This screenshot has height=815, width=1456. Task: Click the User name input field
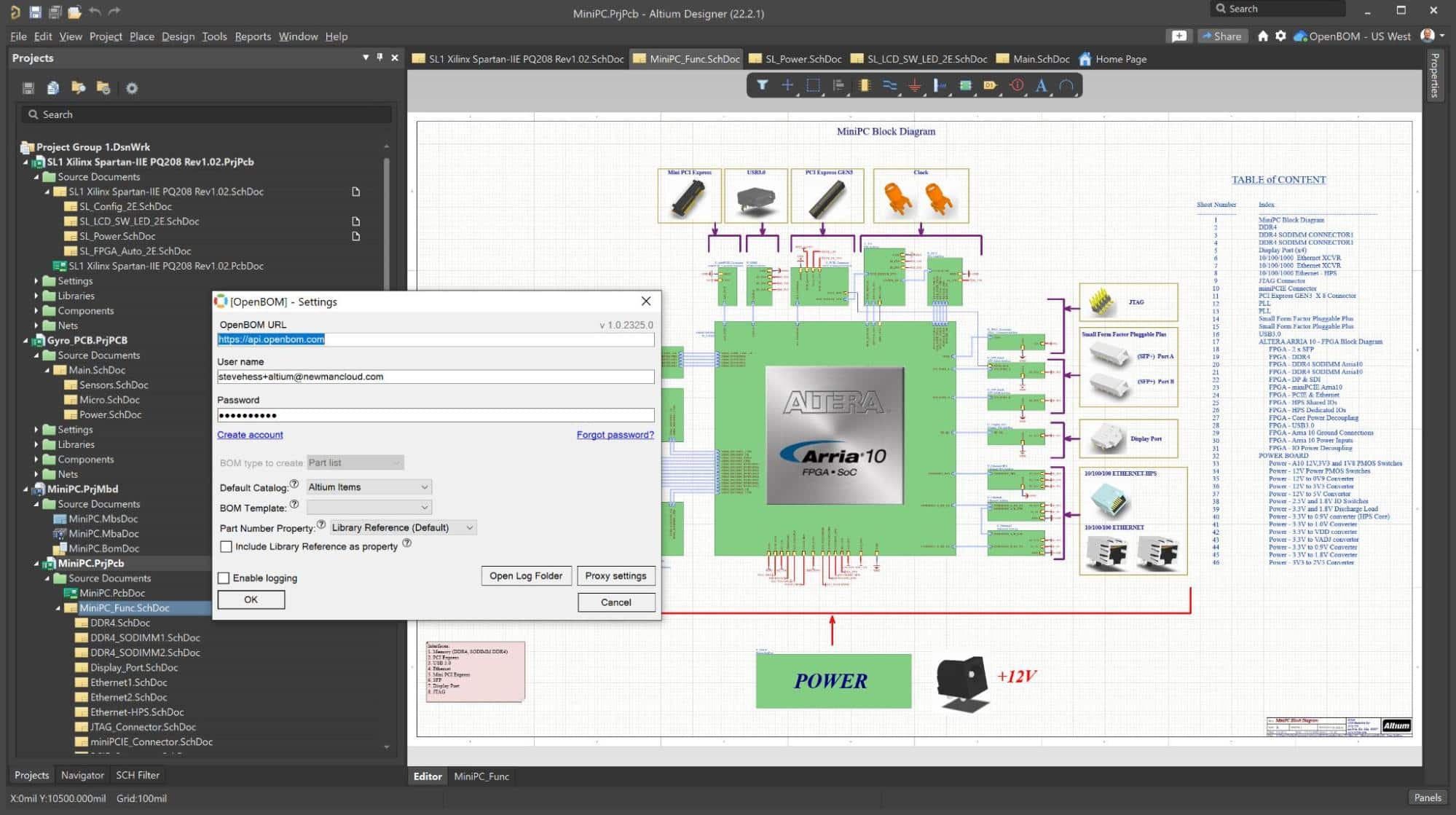click(436, 377)
